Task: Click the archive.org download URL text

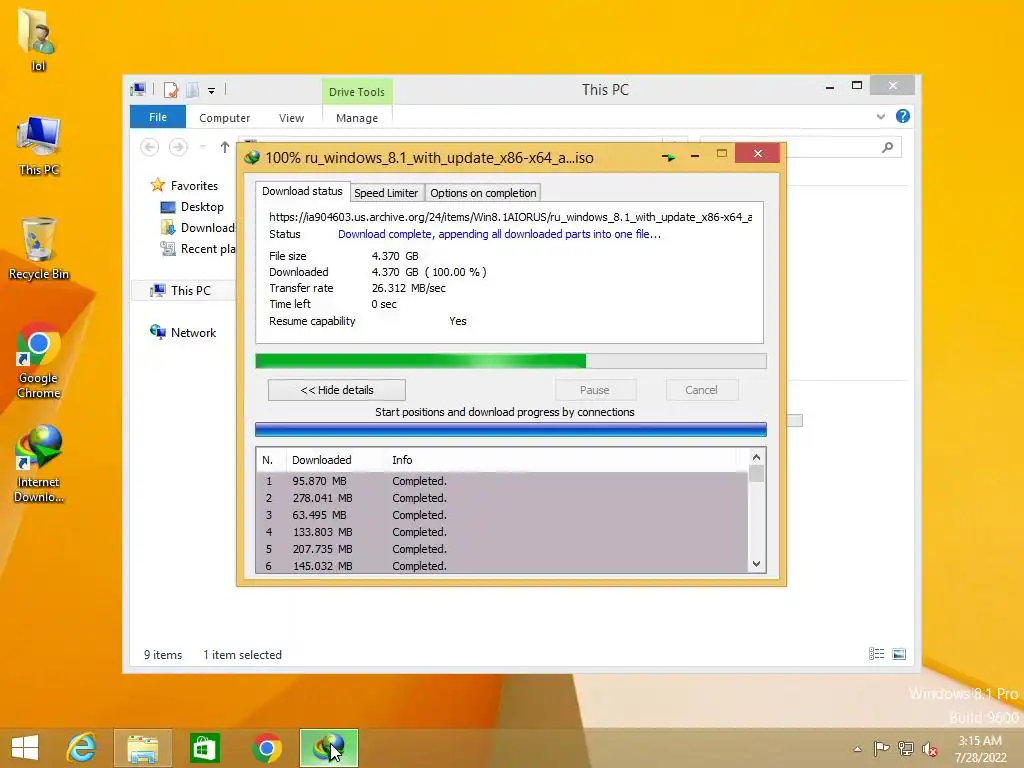Action: pyautogui.click(x=511, y=217)
